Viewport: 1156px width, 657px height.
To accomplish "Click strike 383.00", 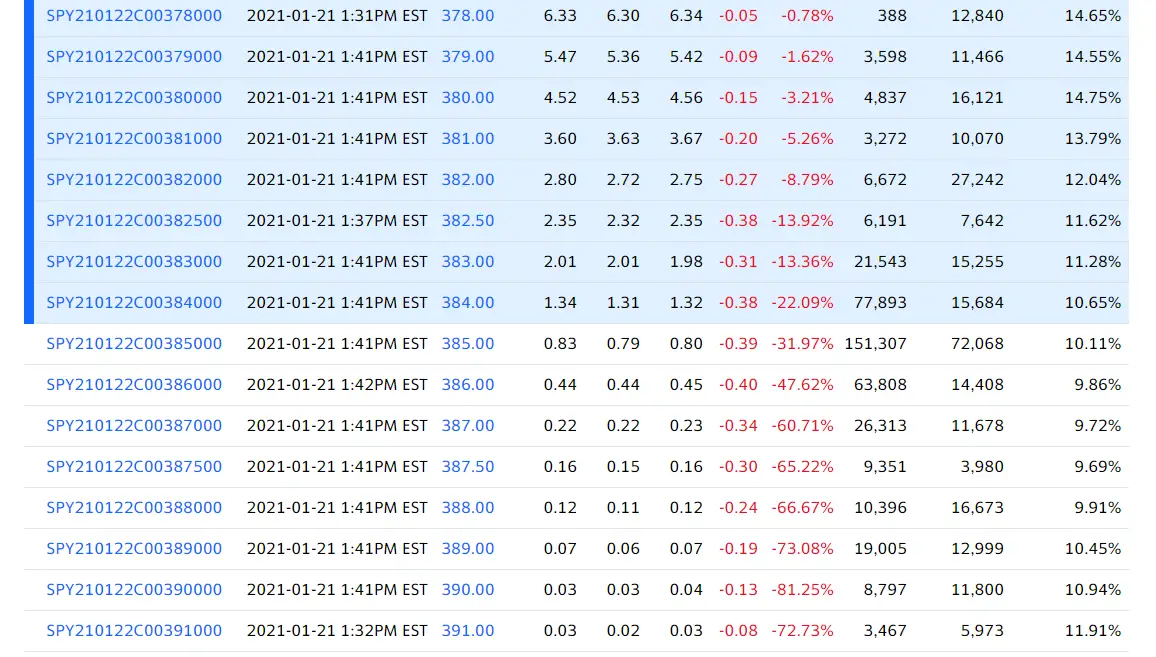I will 468,262.
